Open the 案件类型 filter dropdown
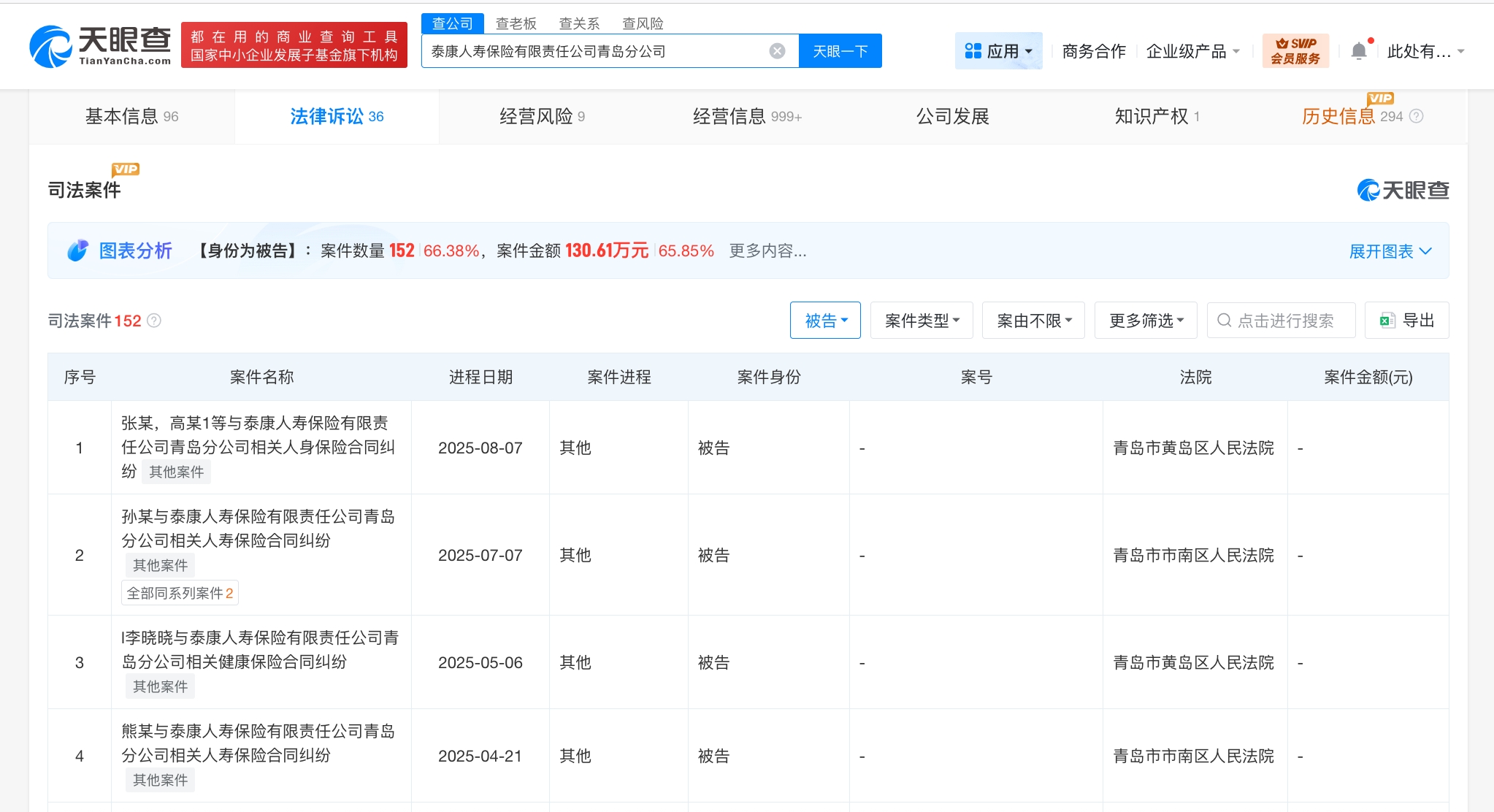The image size is (1494, 812). [922, 321]
